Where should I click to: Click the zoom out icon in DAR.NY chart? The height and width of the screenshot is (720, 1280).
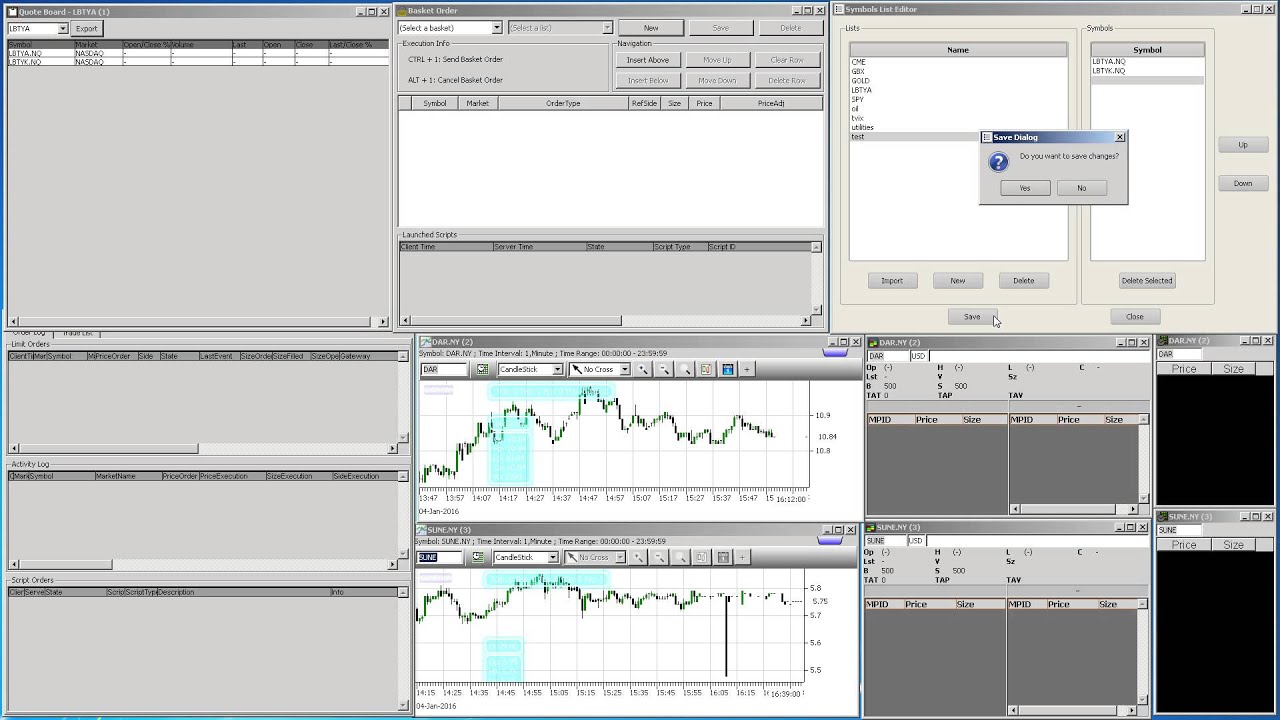tap(664, 369)
